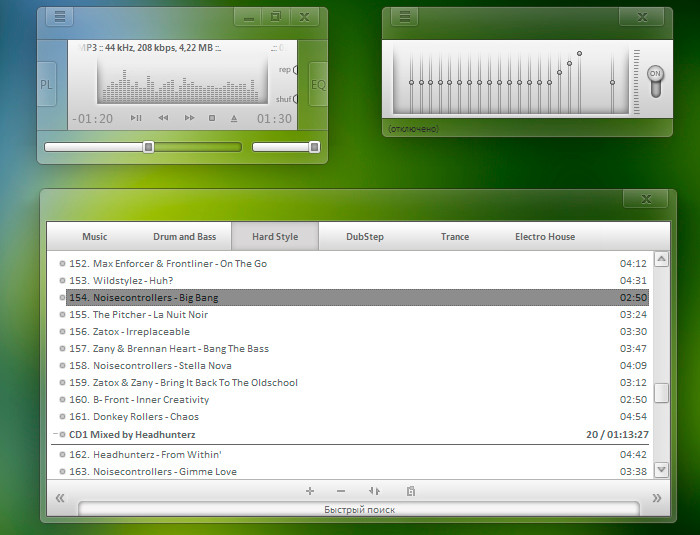
Task: Click the player window compact mode button
Action: tap(276, 17)
